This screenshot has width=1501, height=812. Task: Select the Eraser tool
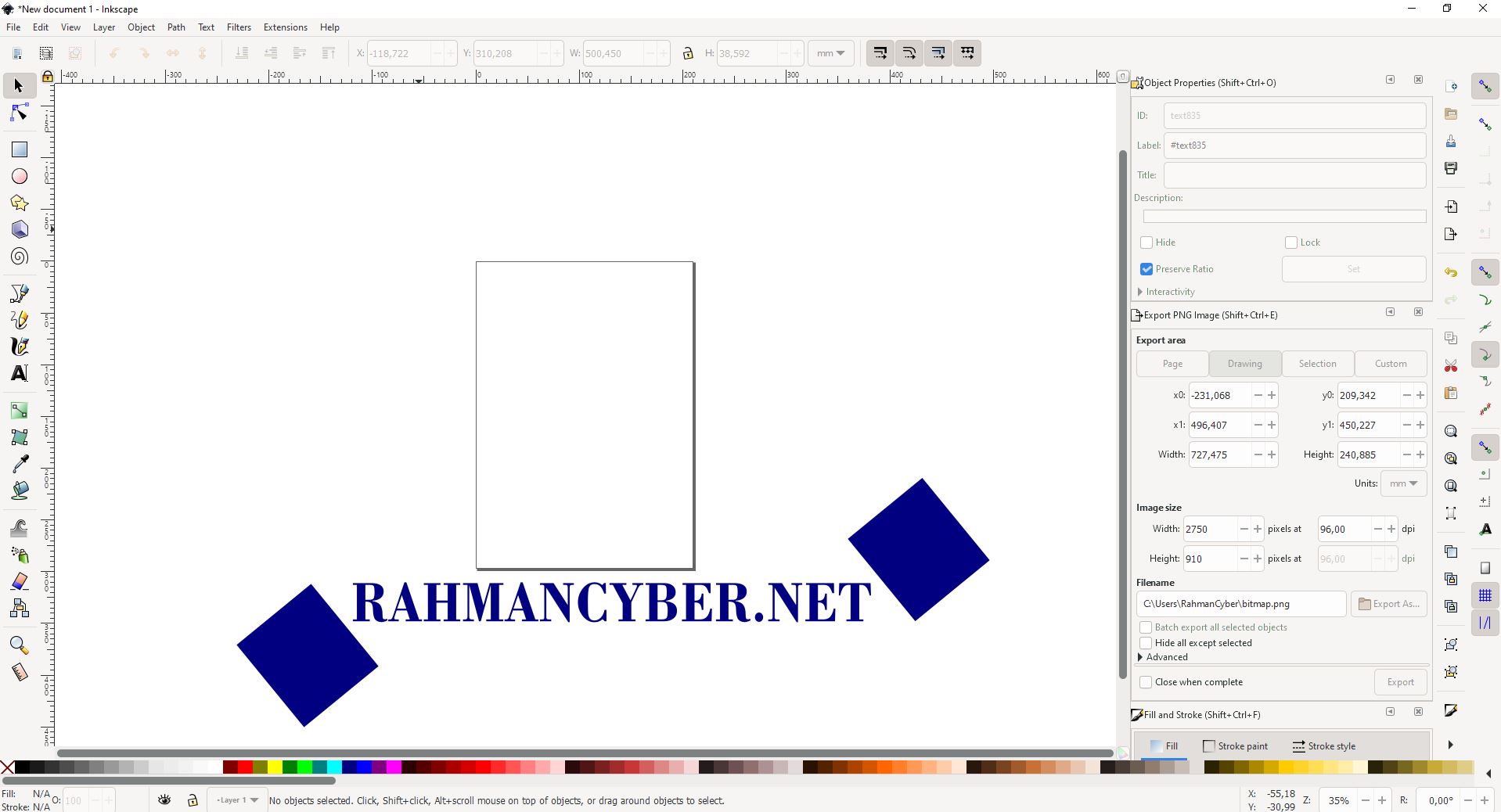(19, 581)
